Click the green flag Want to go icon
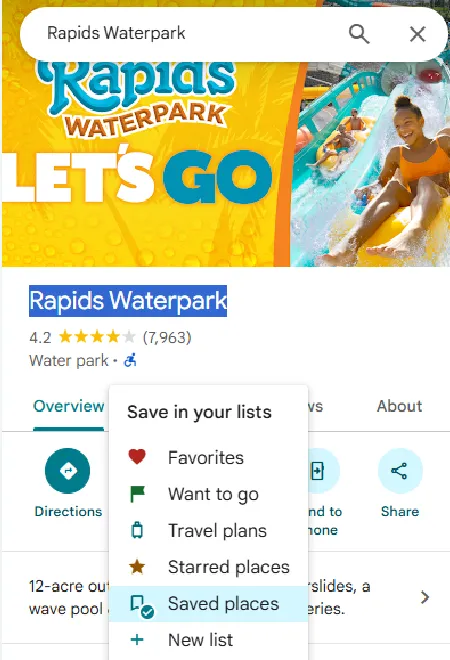The image size is (450, 660). tap(137, 494)
